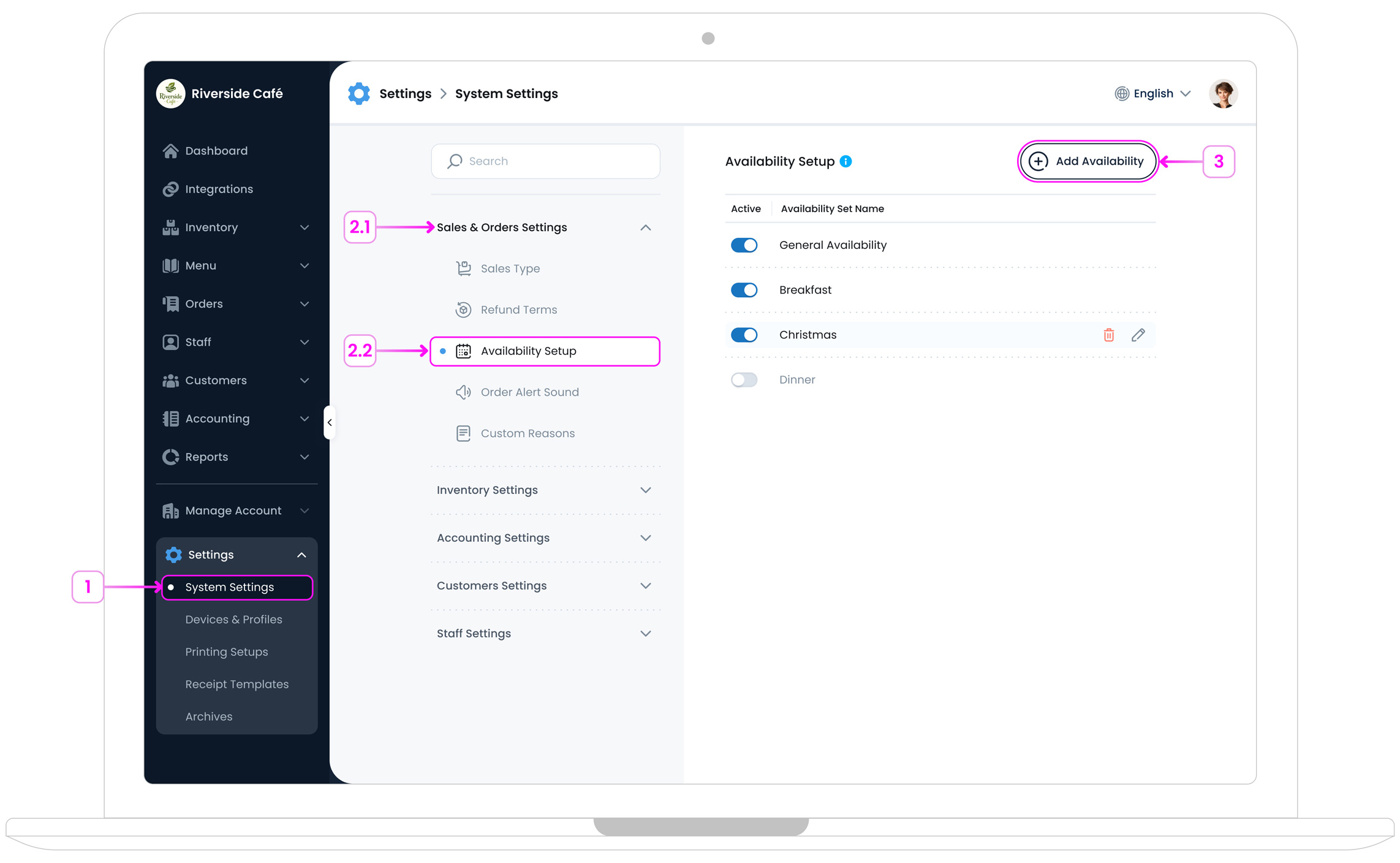Image resolution: width=1400 pixels, height=863 pixels.
Task: Go to Devices & Profiles
Action: click(x=233, y=620)
